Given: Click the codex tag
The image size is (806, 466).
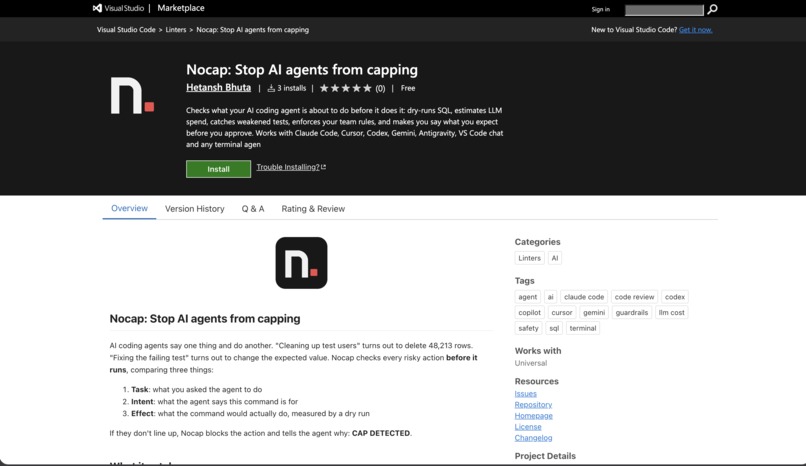Looking at the screenshot, I should 674,297.
